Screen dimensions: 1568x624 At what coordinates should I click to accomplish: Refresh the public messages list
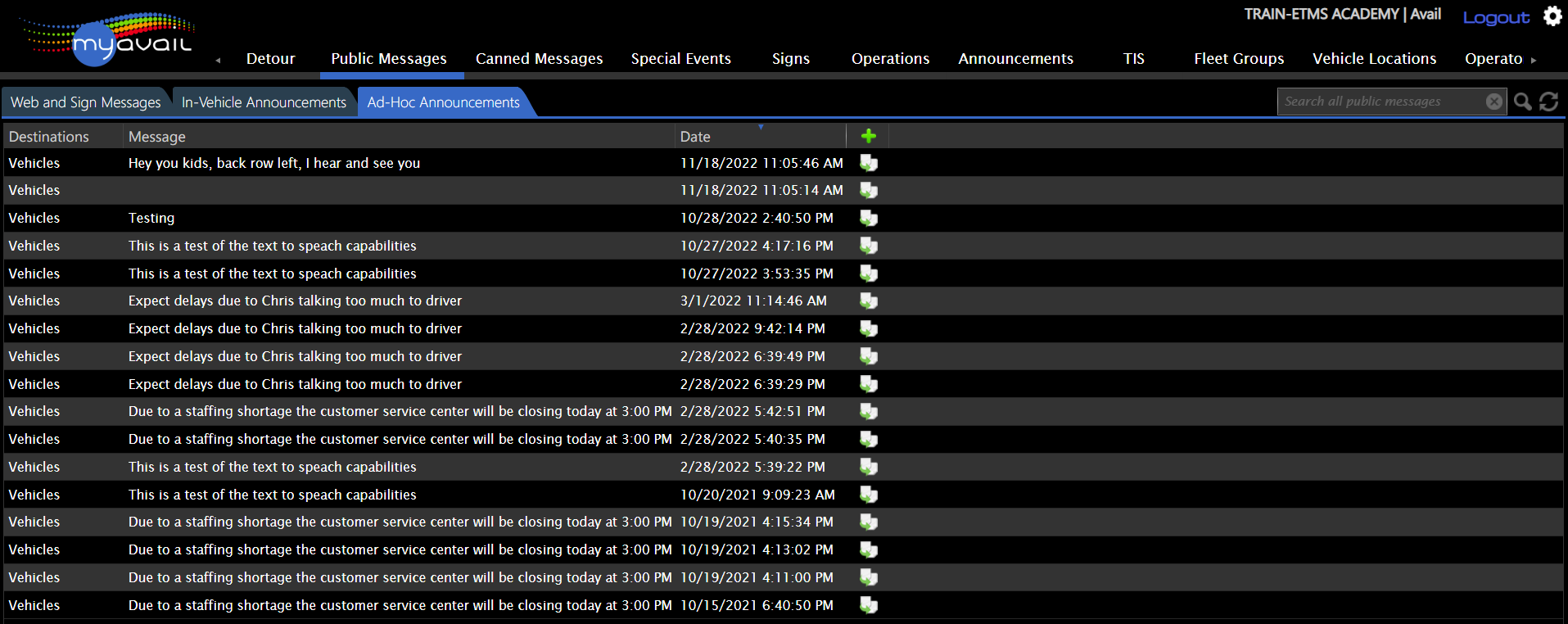tap(1548, 102)
